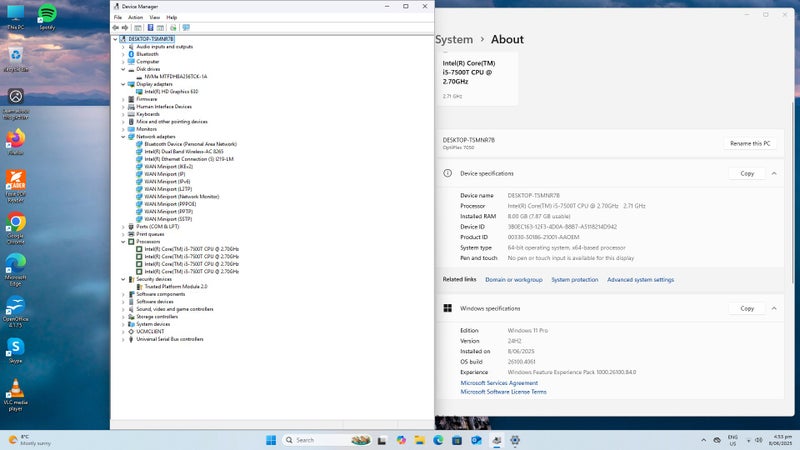
Task: Click the Settings gear taskbar icon
Action: [515, 440]
